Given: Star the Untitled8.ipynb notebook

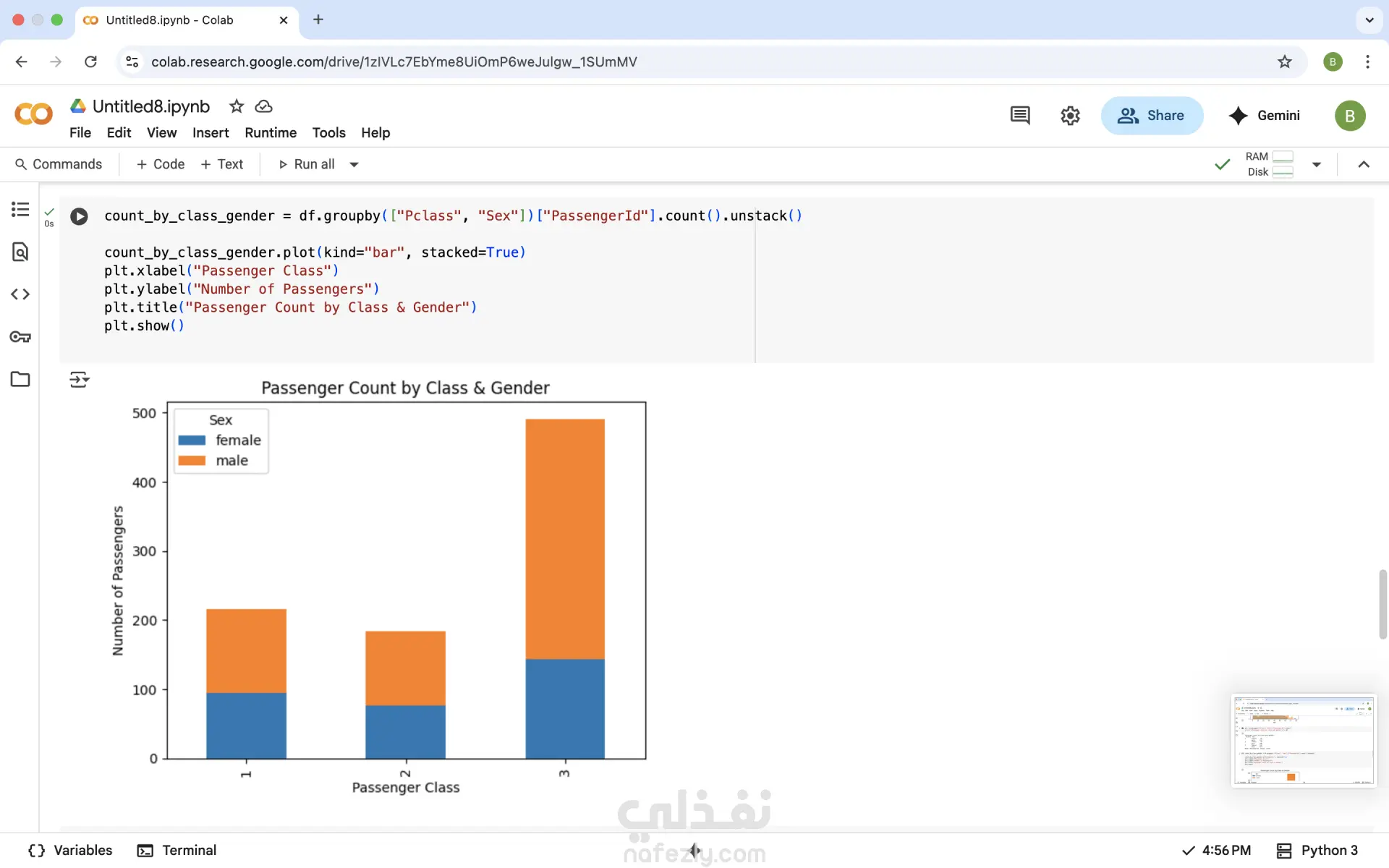Looking at the screenshot, I should (237, 106).
